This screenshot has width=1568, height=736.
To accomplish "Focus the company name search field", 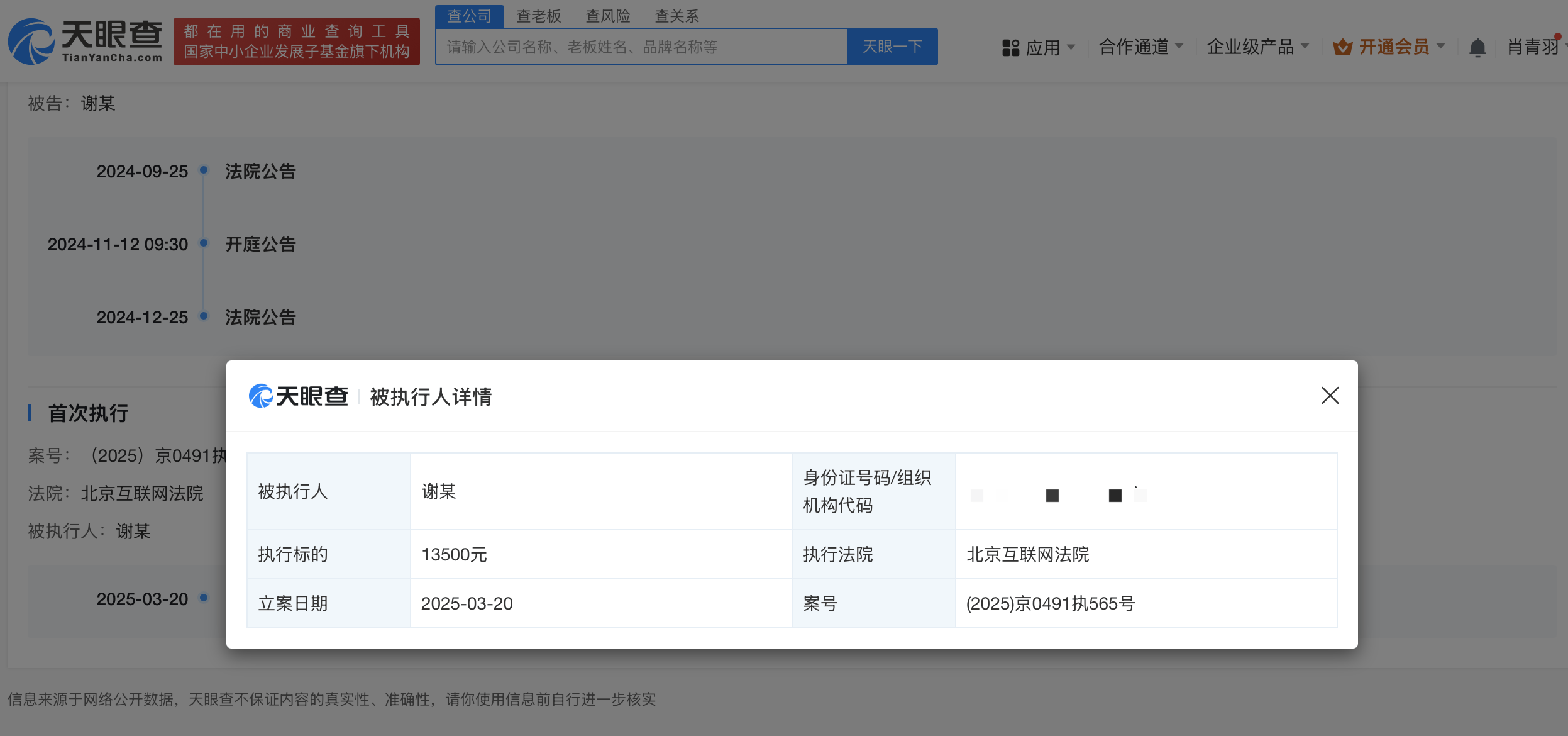I will pos(641,47).
